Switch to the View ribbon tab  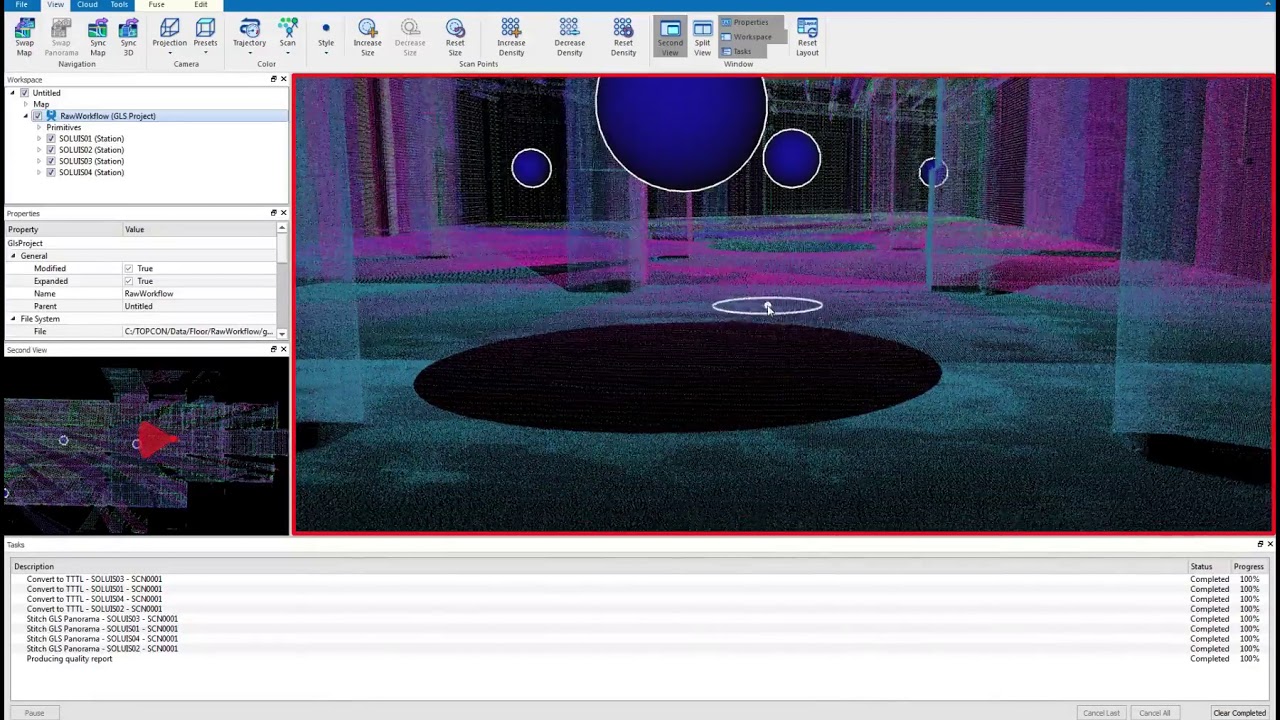pos(55,5)
